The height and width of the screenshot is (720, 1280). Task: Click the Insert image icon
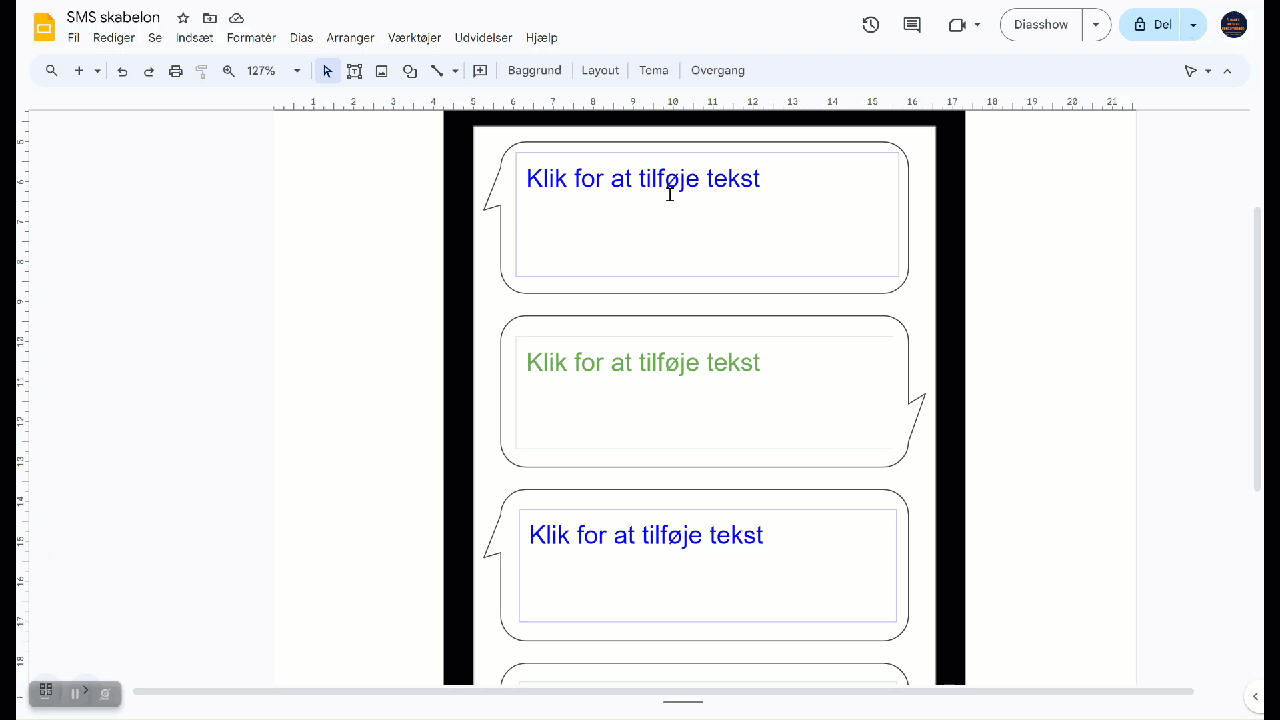(381, 71)
